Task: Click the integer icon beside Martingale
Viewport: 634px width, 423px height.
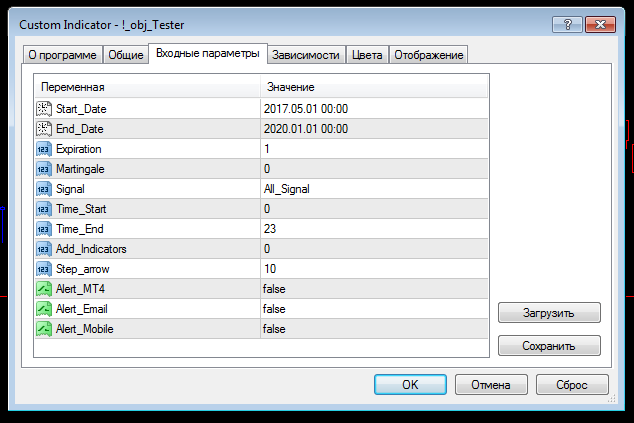Action: click(x=44, y=169)
